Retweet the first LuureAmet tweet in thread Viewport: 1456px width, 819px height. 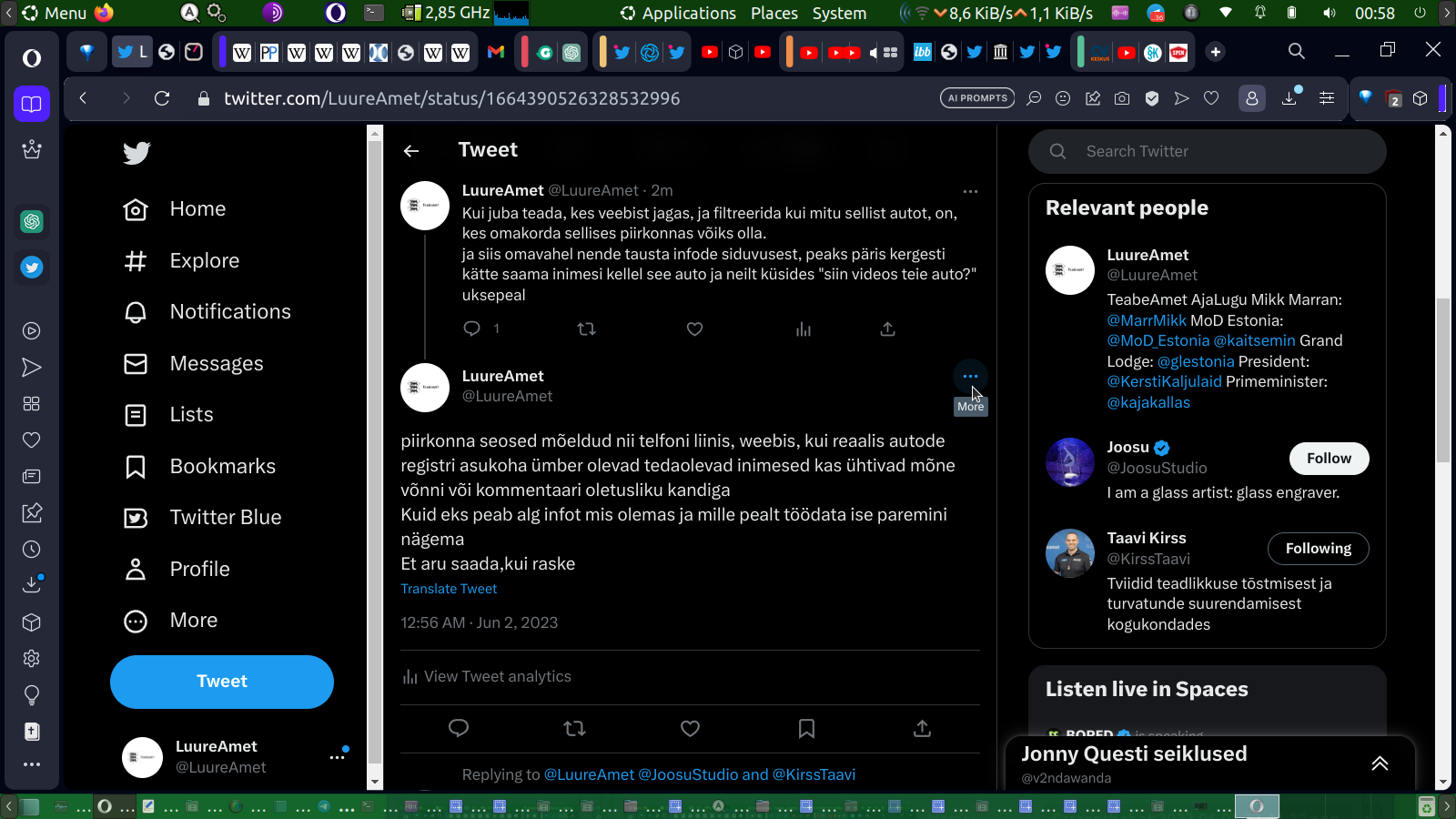pos(586,329)
